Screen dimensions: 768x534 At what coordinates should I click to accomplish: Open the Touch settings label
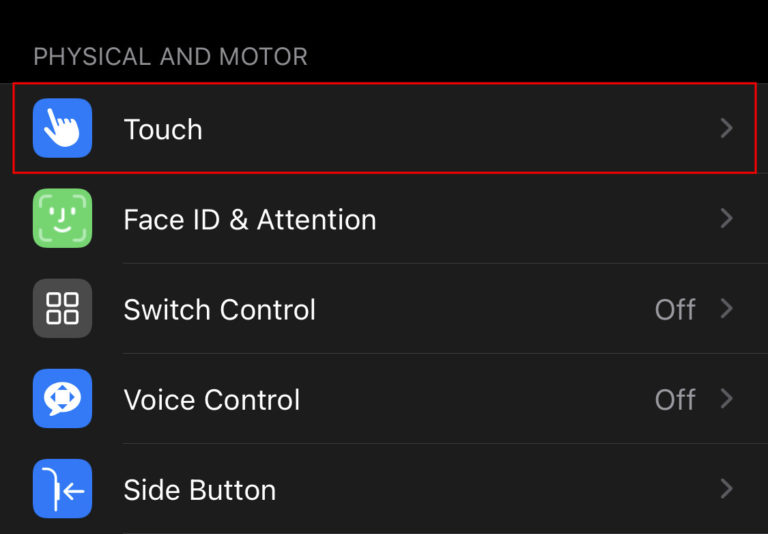163,129
